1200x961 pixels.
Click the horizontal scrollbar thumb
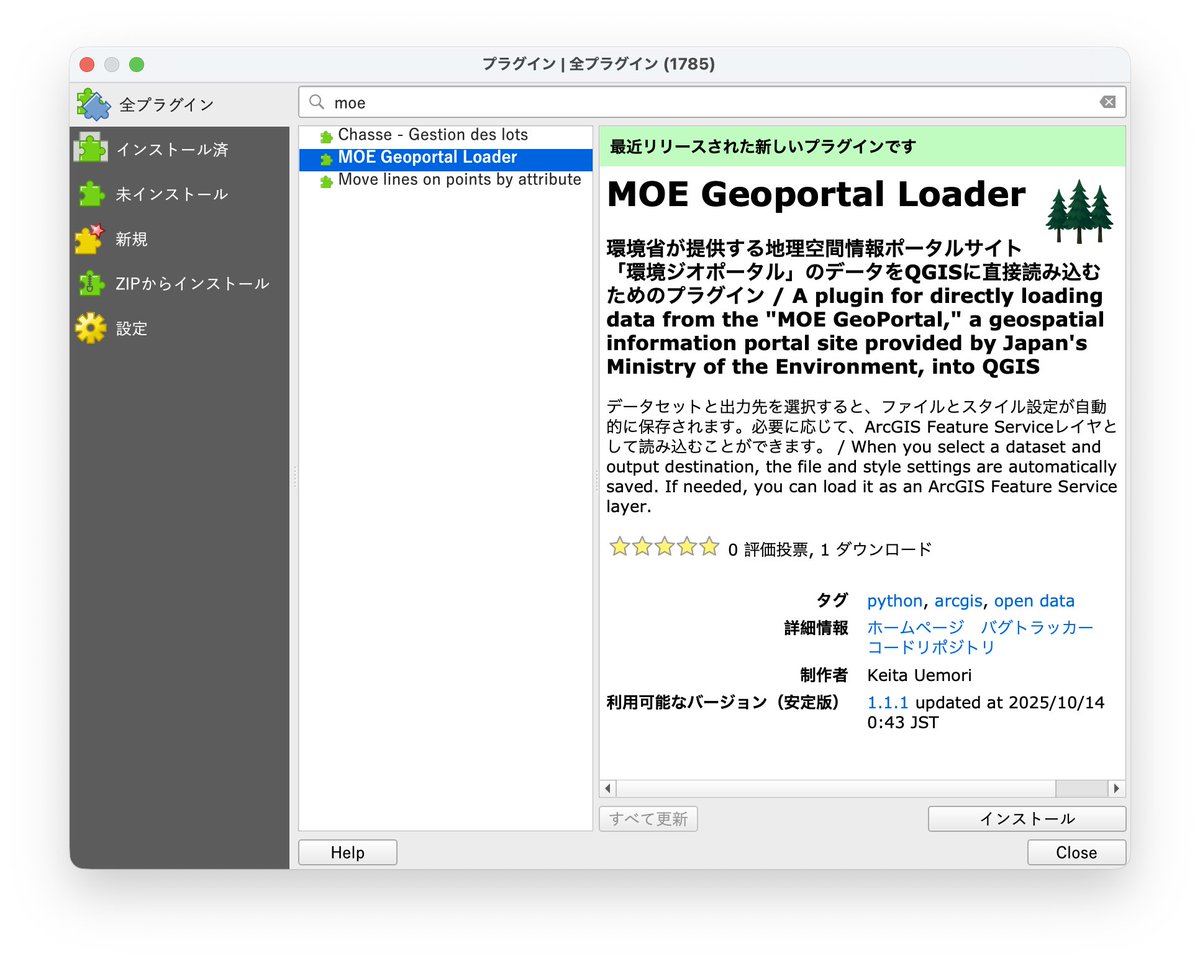pos(1081,789)
